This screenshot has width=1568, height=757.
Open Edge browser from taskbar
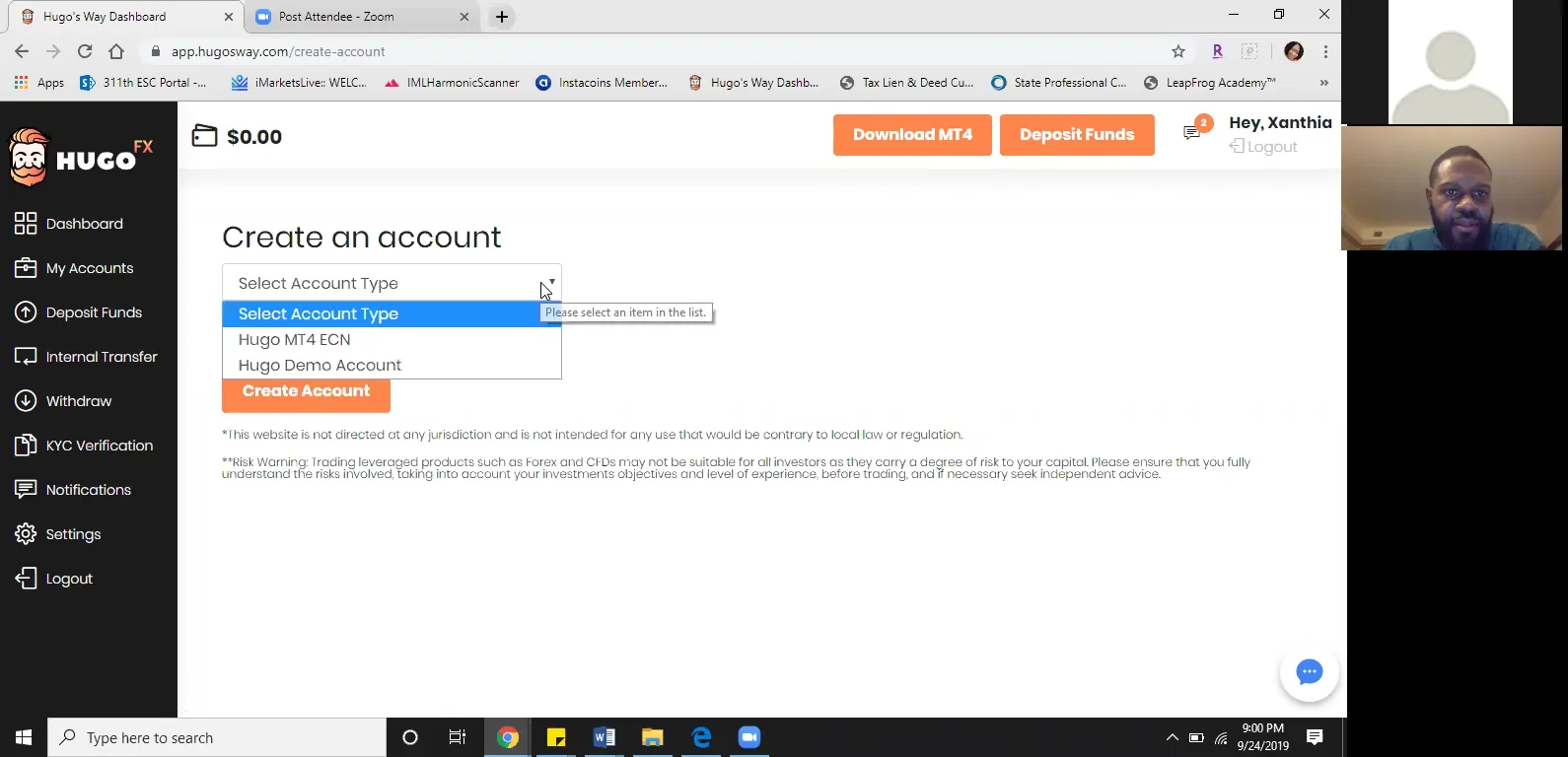[701, 737]
